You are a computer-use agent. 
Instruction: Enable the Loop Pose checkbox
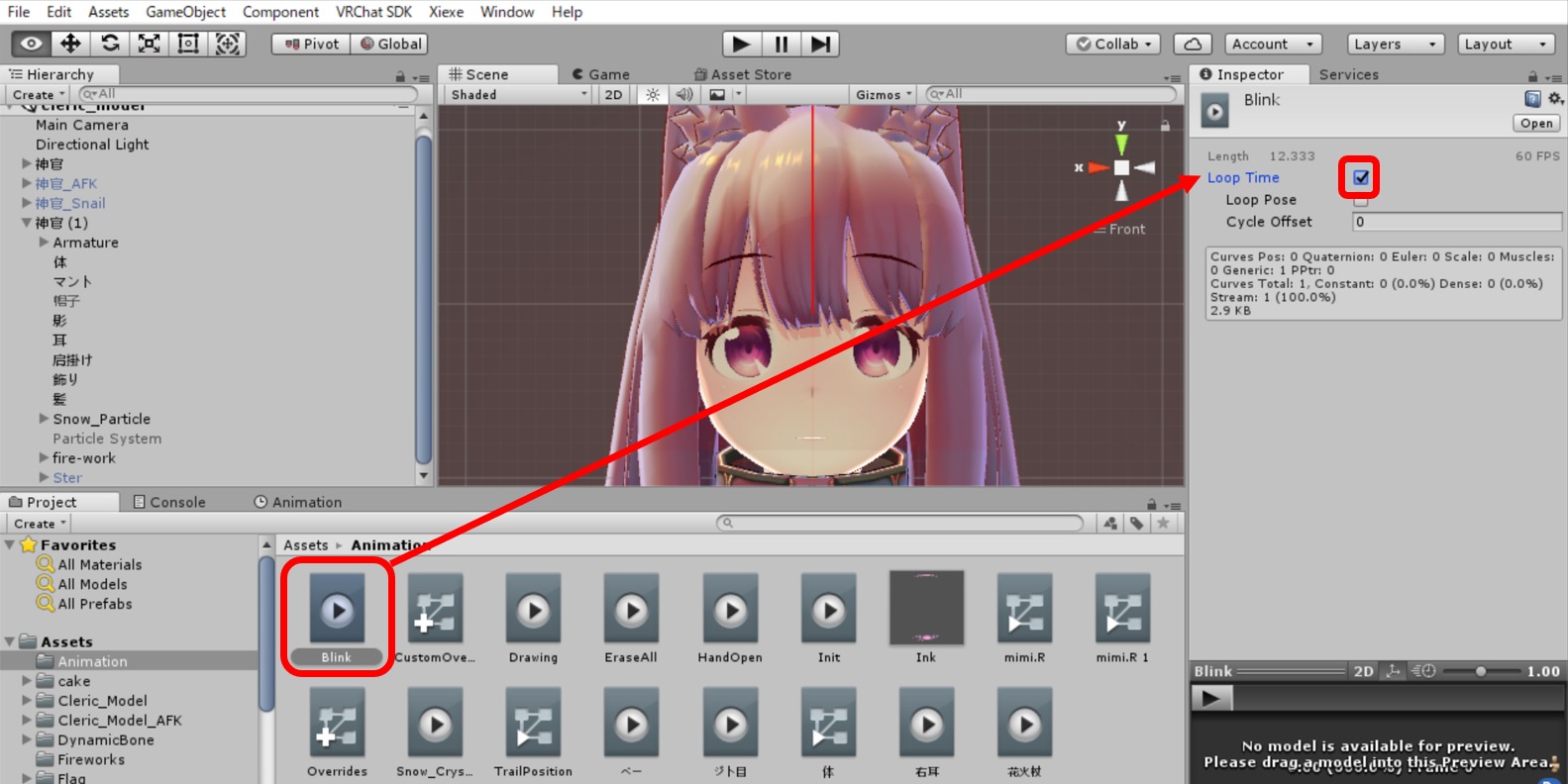[x=1361, y=201]
